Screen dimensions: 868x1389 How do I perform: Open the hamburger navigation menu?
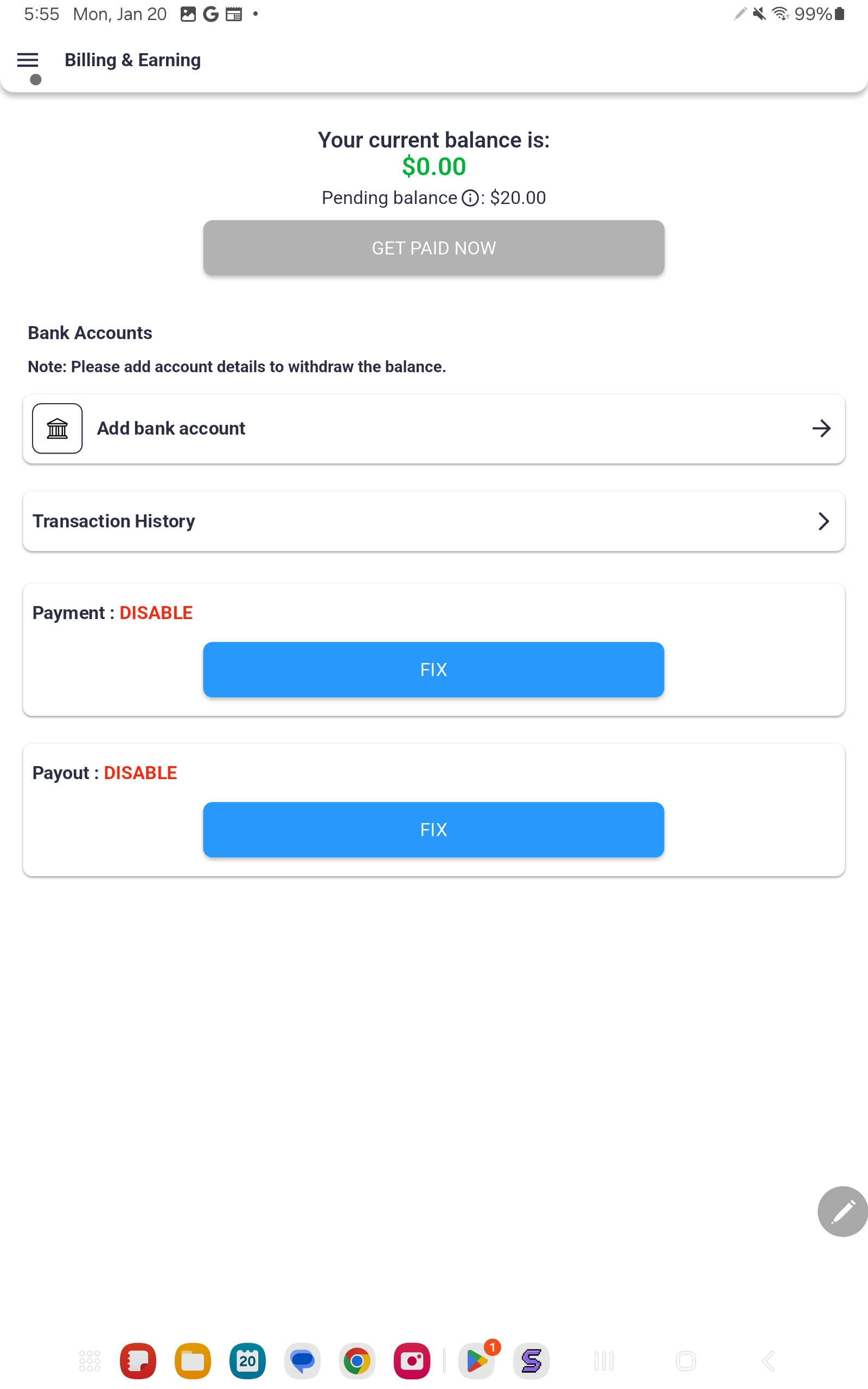coord(28,60)
